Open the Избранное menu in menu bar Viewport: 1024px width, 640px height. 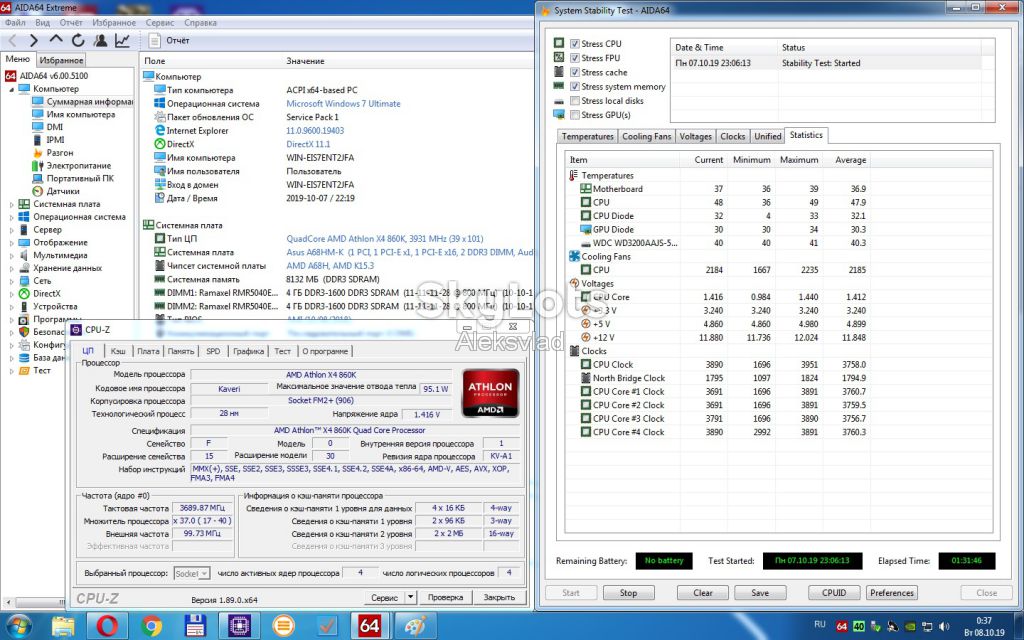(114, 22)
